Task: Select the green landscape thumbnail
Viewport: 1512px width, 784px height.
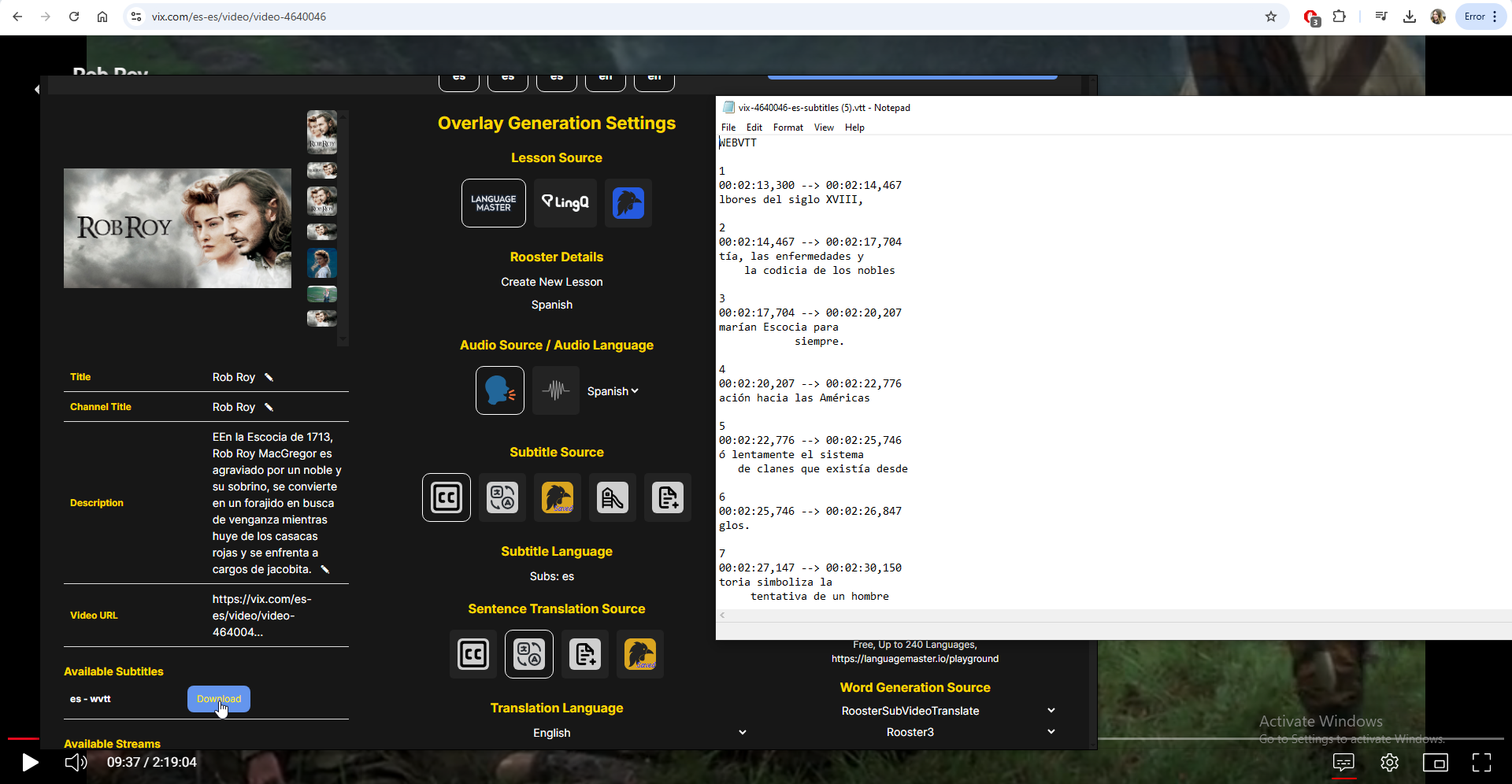Action: pos(321,294)
